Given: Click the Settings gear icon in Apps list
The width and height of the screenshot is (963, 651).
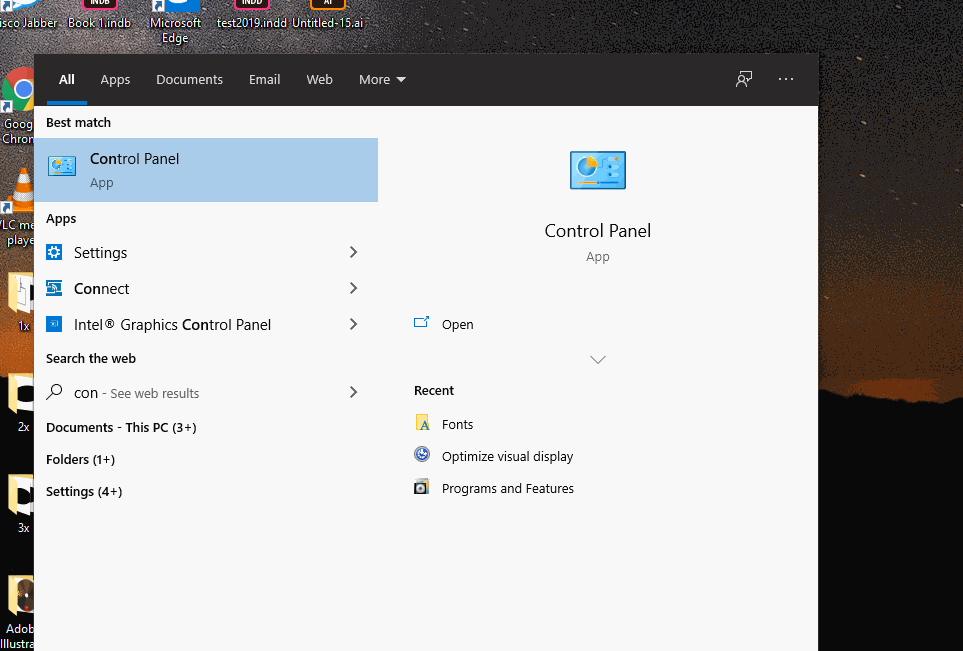Looking at the screenshot, I should point(54,252).
